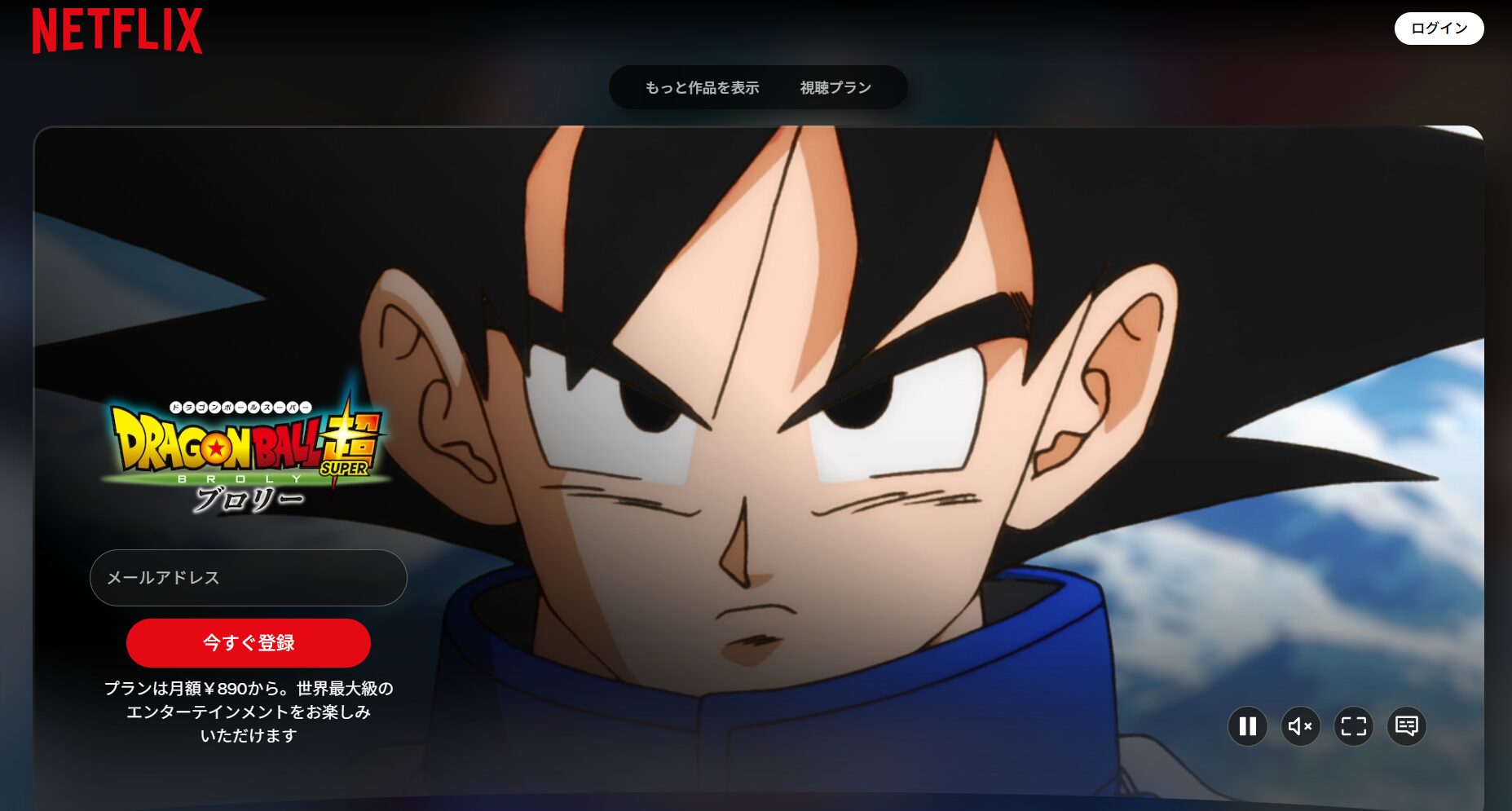Click the Netflix logo in the header

point(117,30)
